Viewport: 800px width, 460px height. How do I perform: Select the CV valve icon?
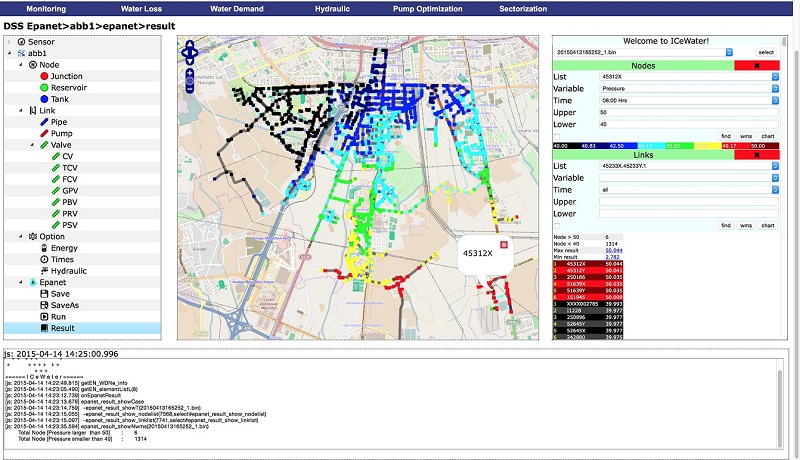(56, 157)
